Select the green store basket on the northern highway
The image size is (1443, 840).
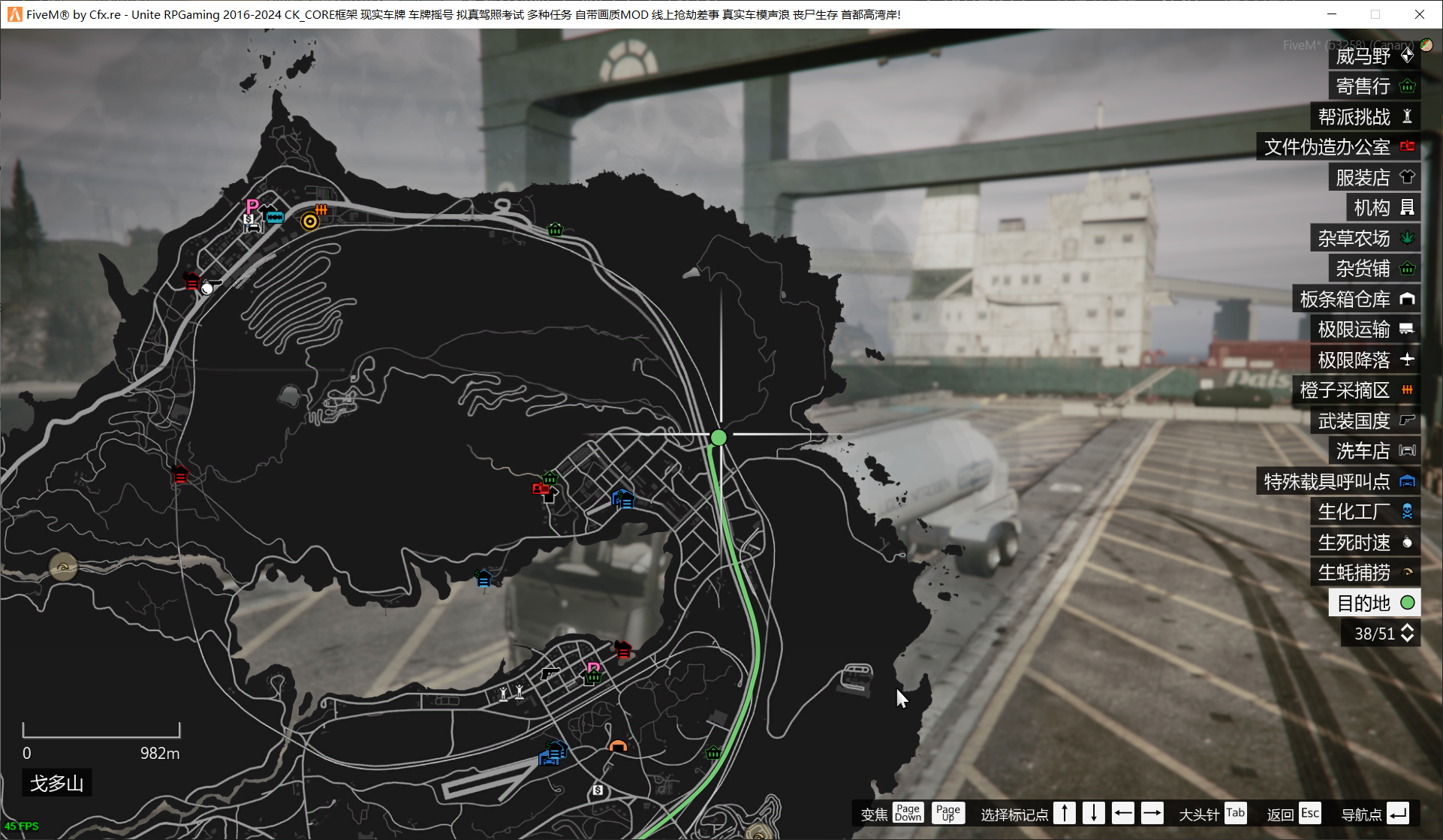click(556, 229)
